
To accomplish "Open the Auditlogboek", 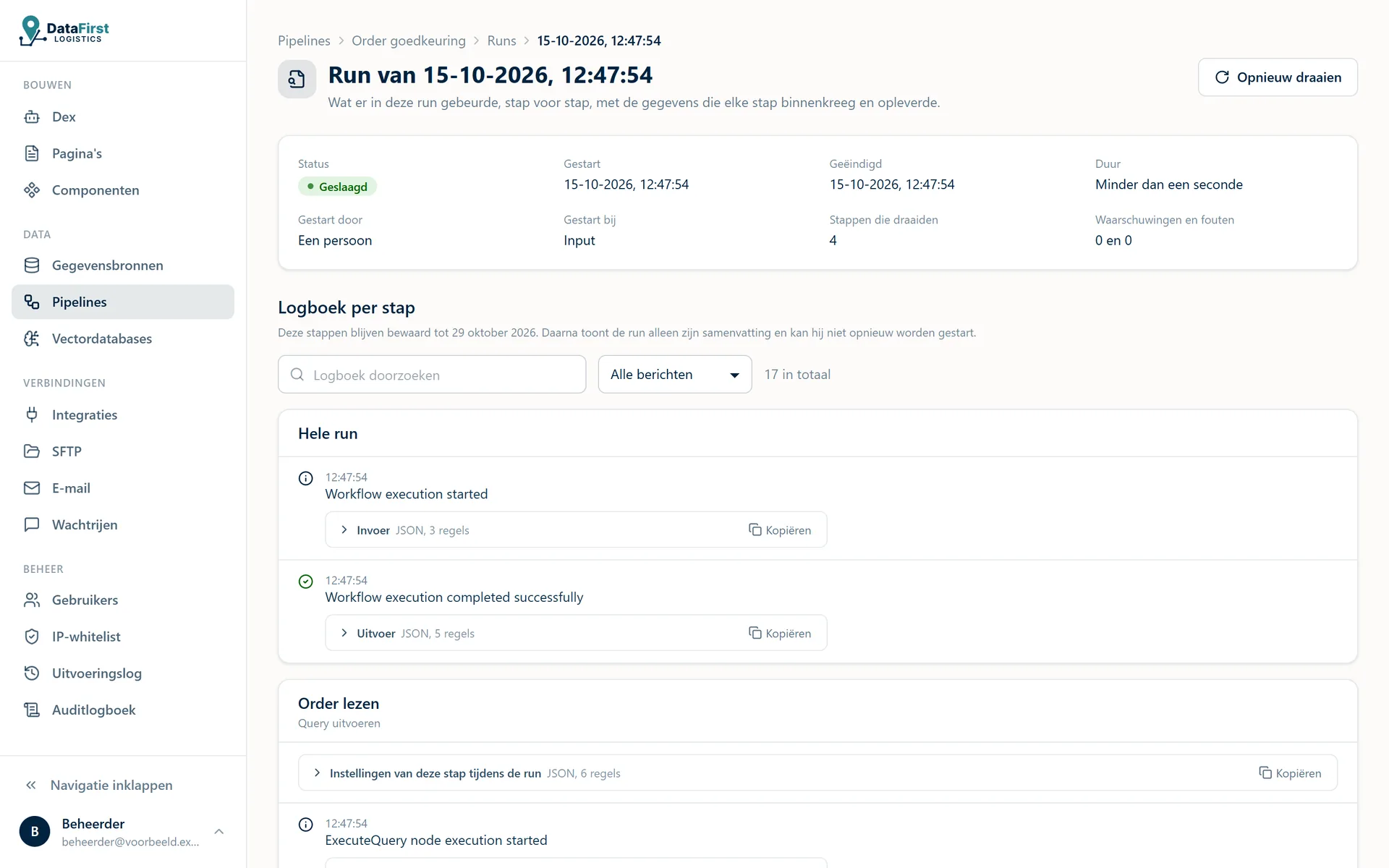I will point(123,710).
